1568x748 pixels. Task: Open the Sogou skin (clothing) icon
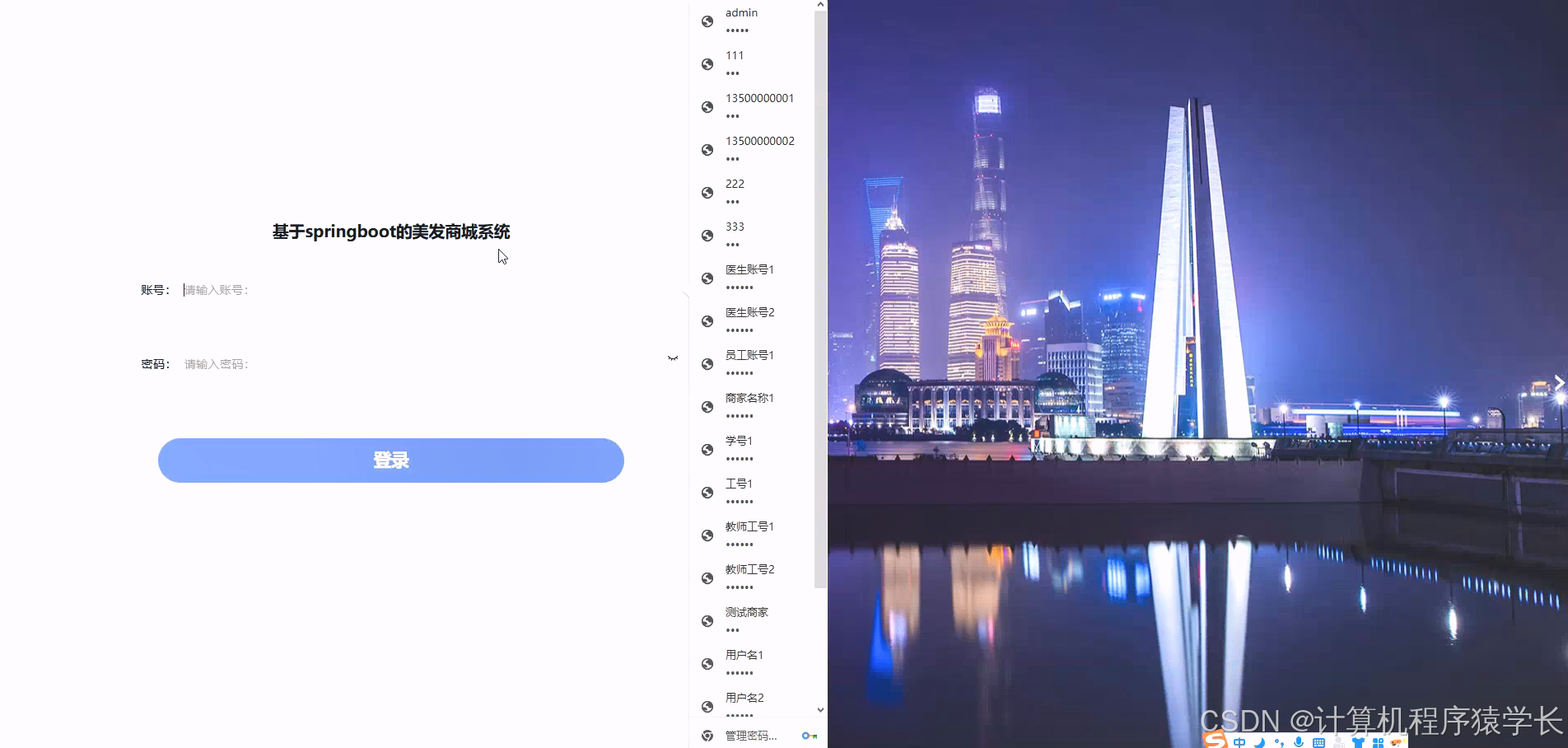click(1360, 741)
